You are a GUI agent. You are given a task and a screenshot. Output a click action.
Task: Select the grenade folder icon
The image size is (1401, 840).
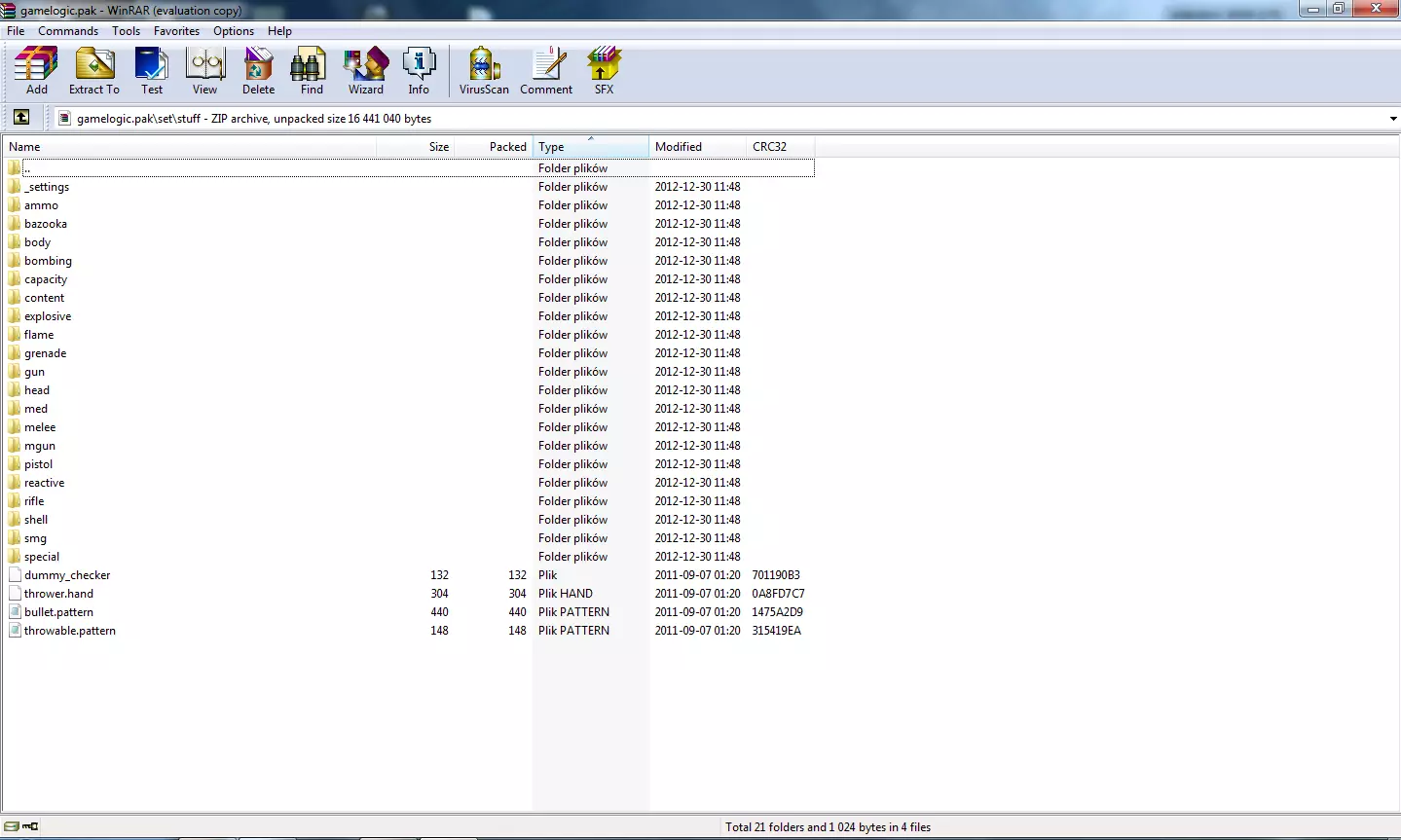point(15,353)
